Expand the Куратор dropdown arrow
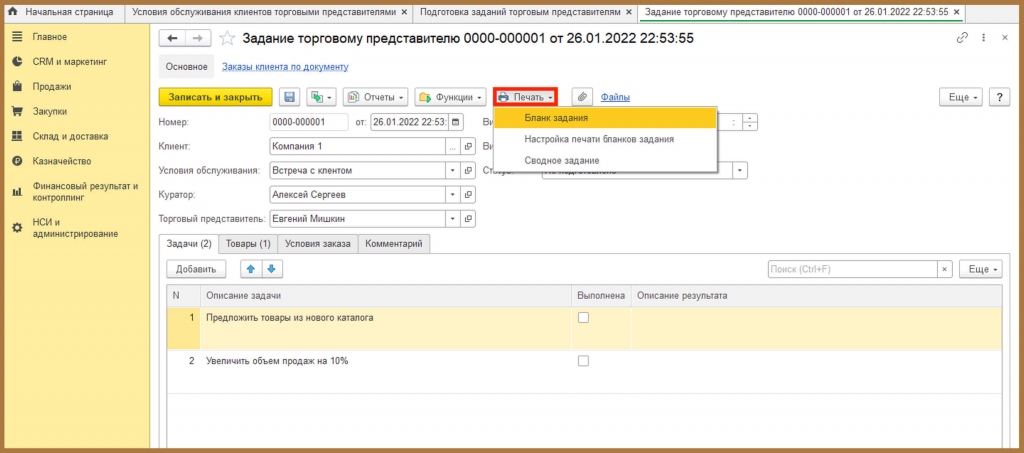This screenshot has height=453, width=1024. coord(454,195)
